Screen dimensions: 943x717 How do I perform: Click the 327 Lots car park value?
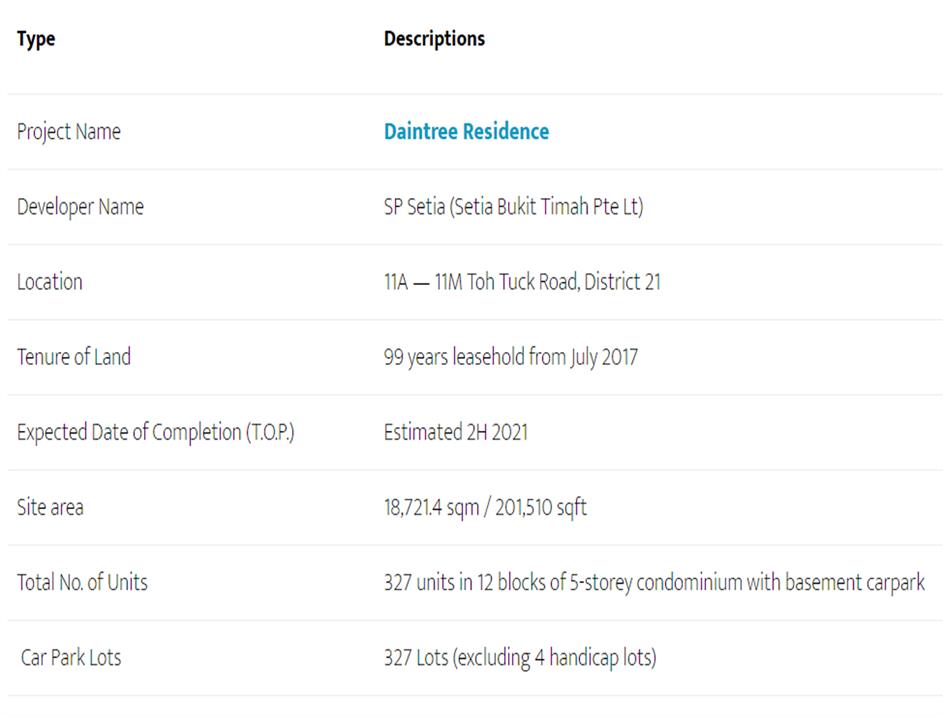tap(520, 658)
